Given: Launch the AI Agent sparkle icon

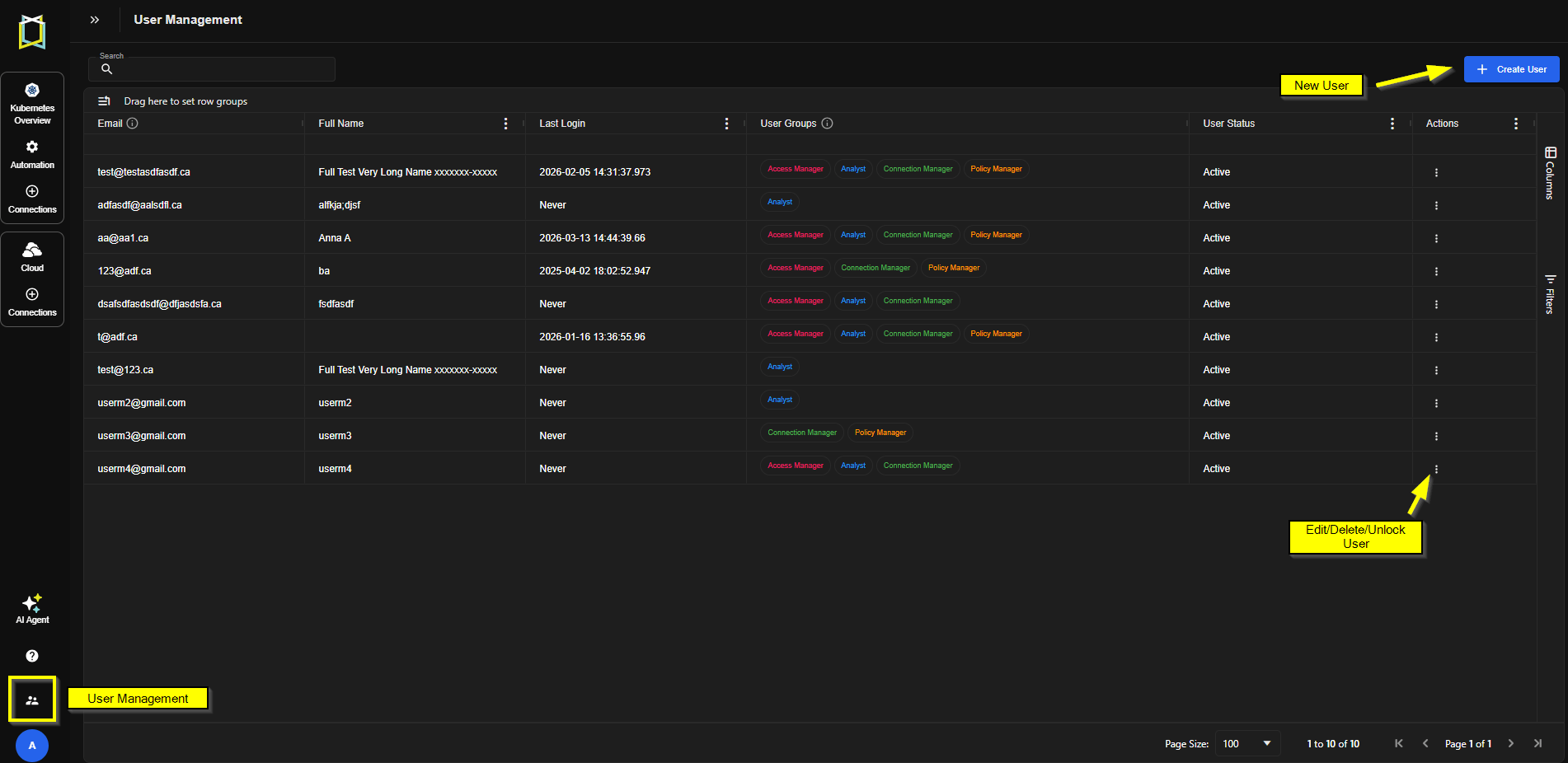Looking at the screenshot, I should point(32,602).
